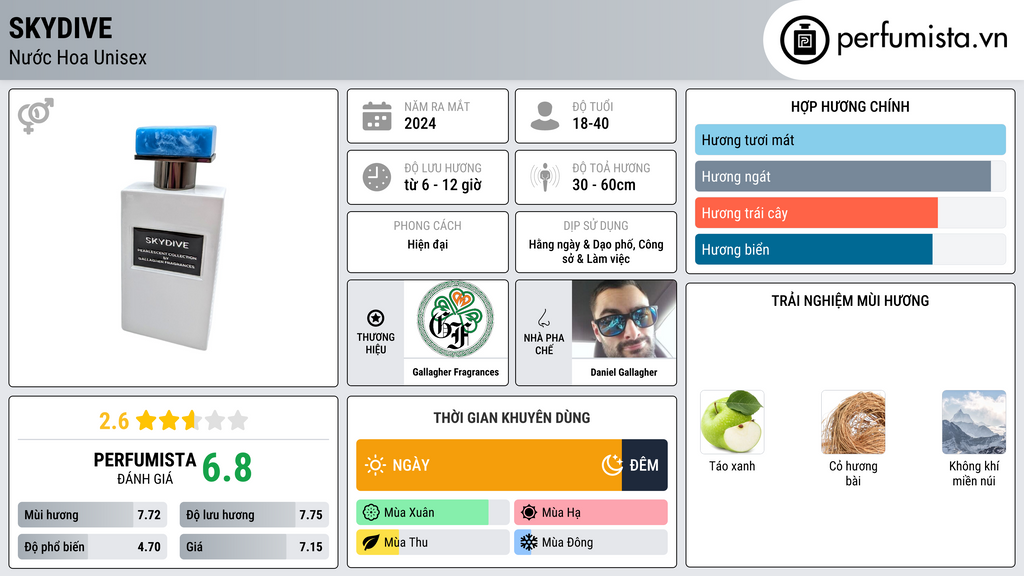This screenshot has width=1024, height=576.
Task: Click the Perfumista đánh giá label
Action: (144, 468)
